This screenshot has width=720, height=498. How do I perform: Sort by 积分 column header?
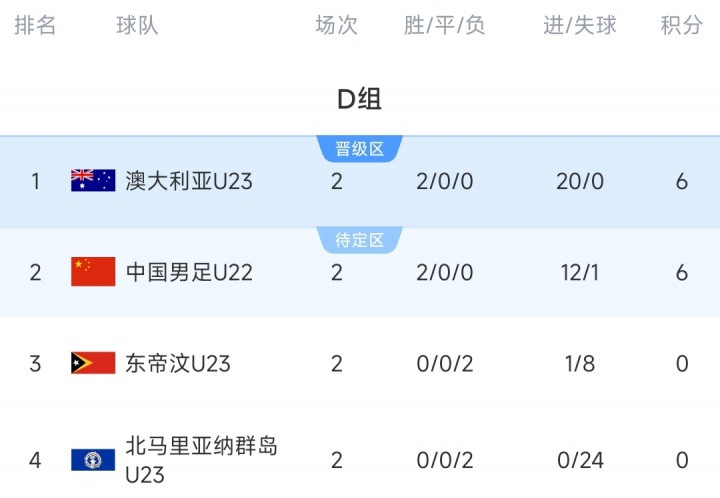(682, 26)
